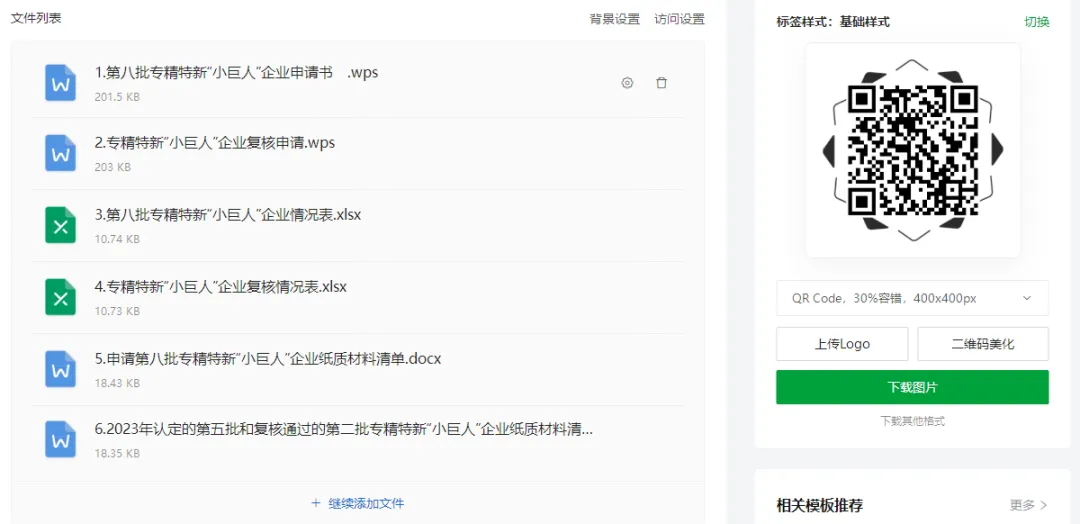Select file name 6.2023年认定的第五批和复核通过的第二批

344,430
